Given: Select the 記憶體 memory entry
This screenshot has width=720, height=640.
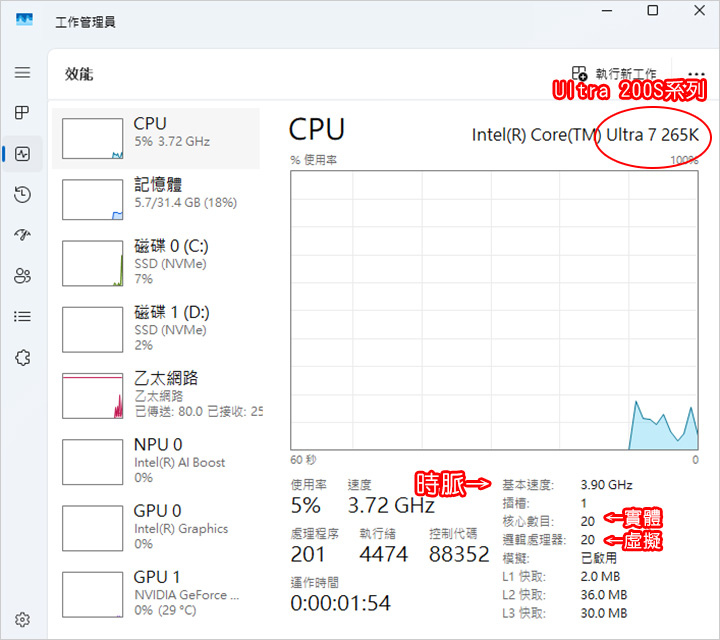Looking at the screenshot, I should point(156,199).
